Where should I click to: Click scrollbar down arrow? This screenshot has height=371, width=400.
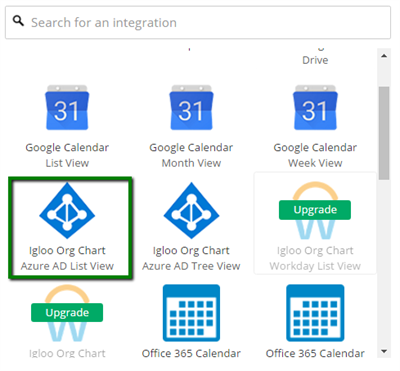[x=384, y=351]
